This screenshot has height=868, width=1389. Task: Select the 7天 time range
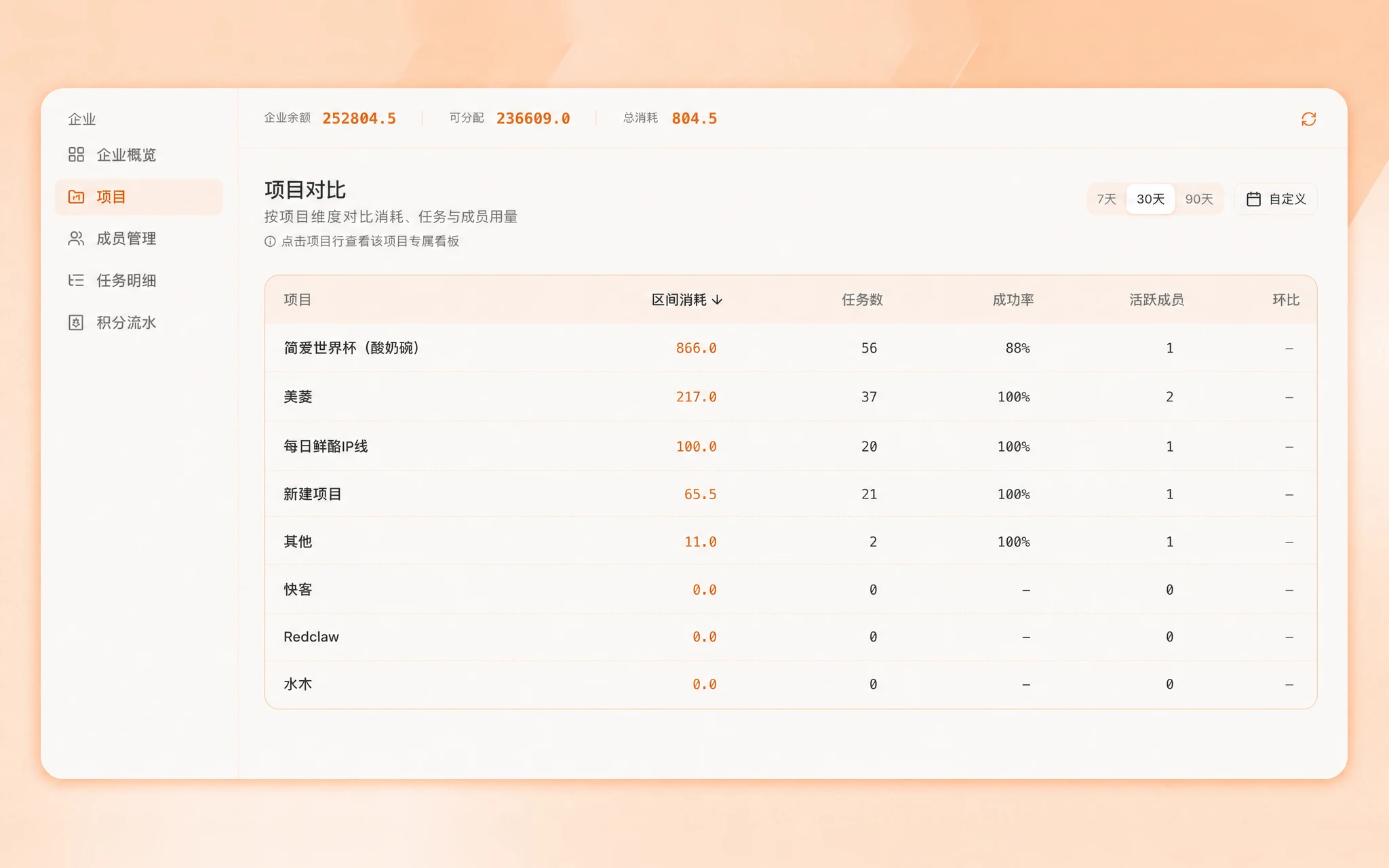(1106, 199)
